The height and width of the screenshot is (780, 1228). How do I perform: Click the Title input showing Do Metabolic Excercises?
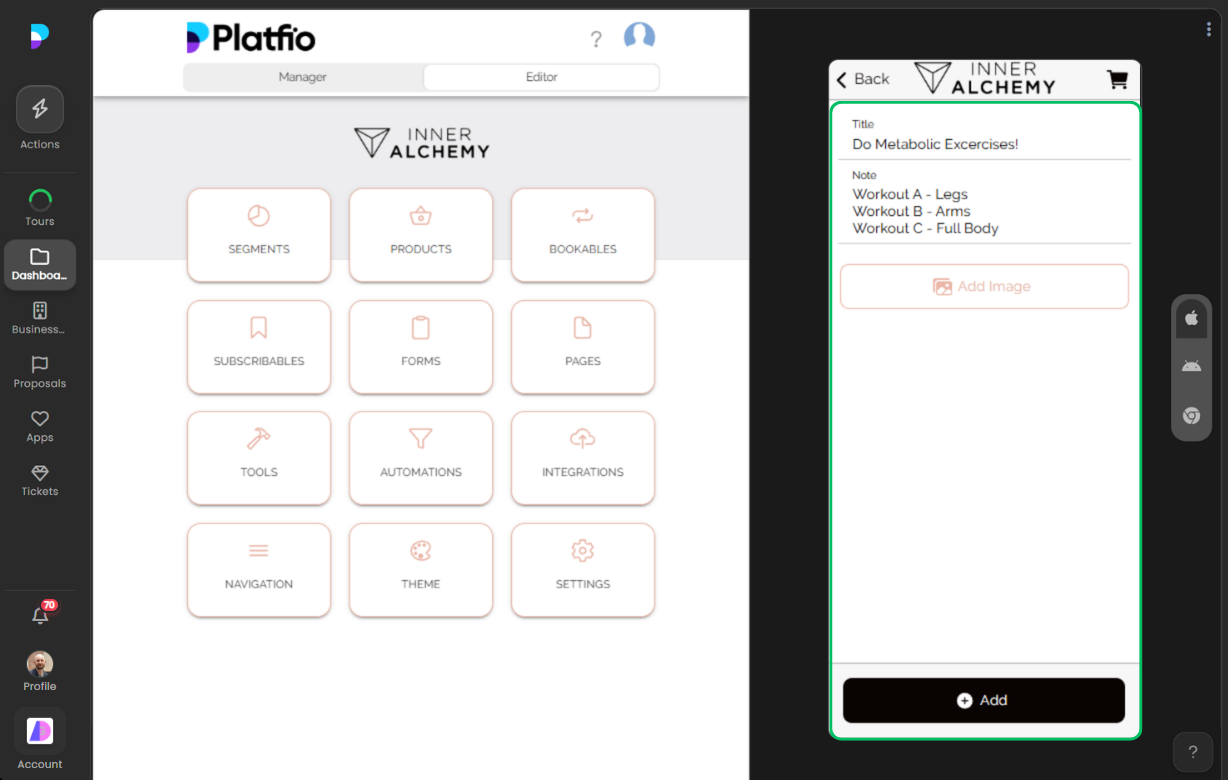click(935, 144)
